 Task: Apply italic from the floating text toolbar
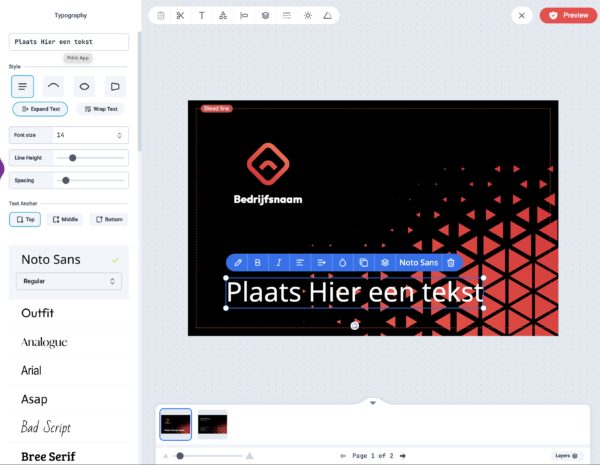click(278, 262)
